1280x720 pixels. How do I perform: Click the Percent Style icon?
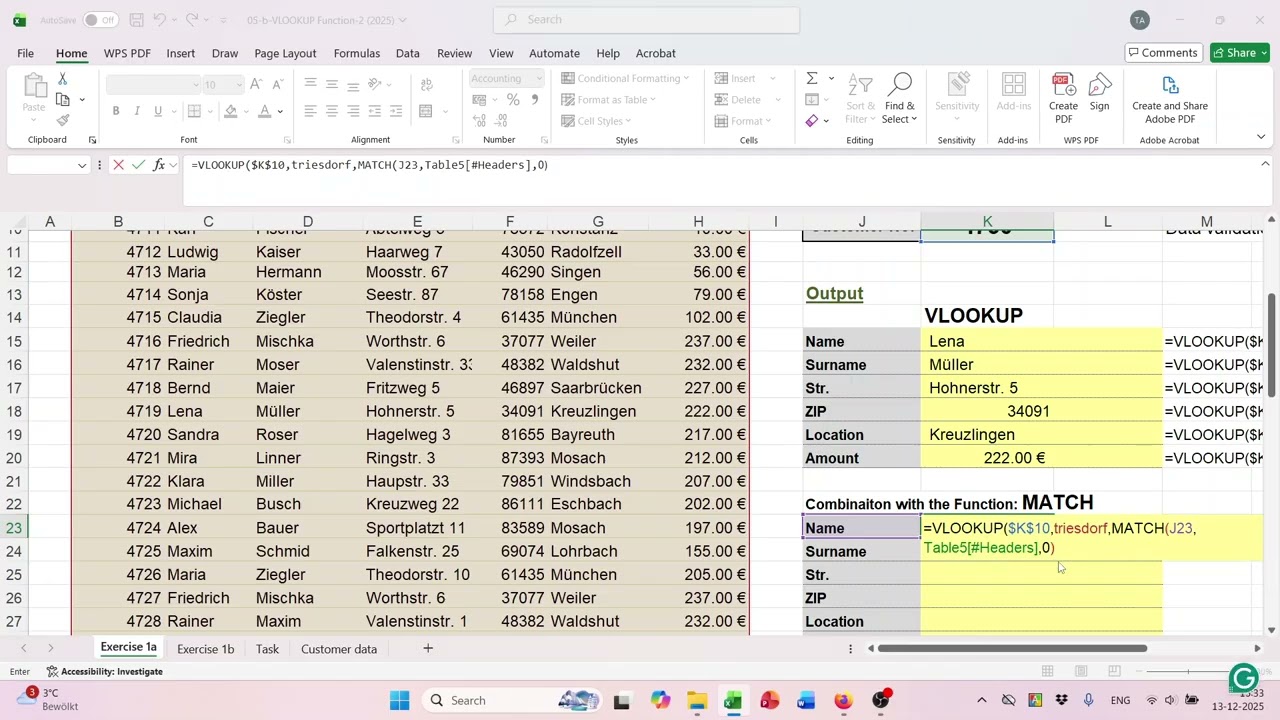[x=513, y=100]
